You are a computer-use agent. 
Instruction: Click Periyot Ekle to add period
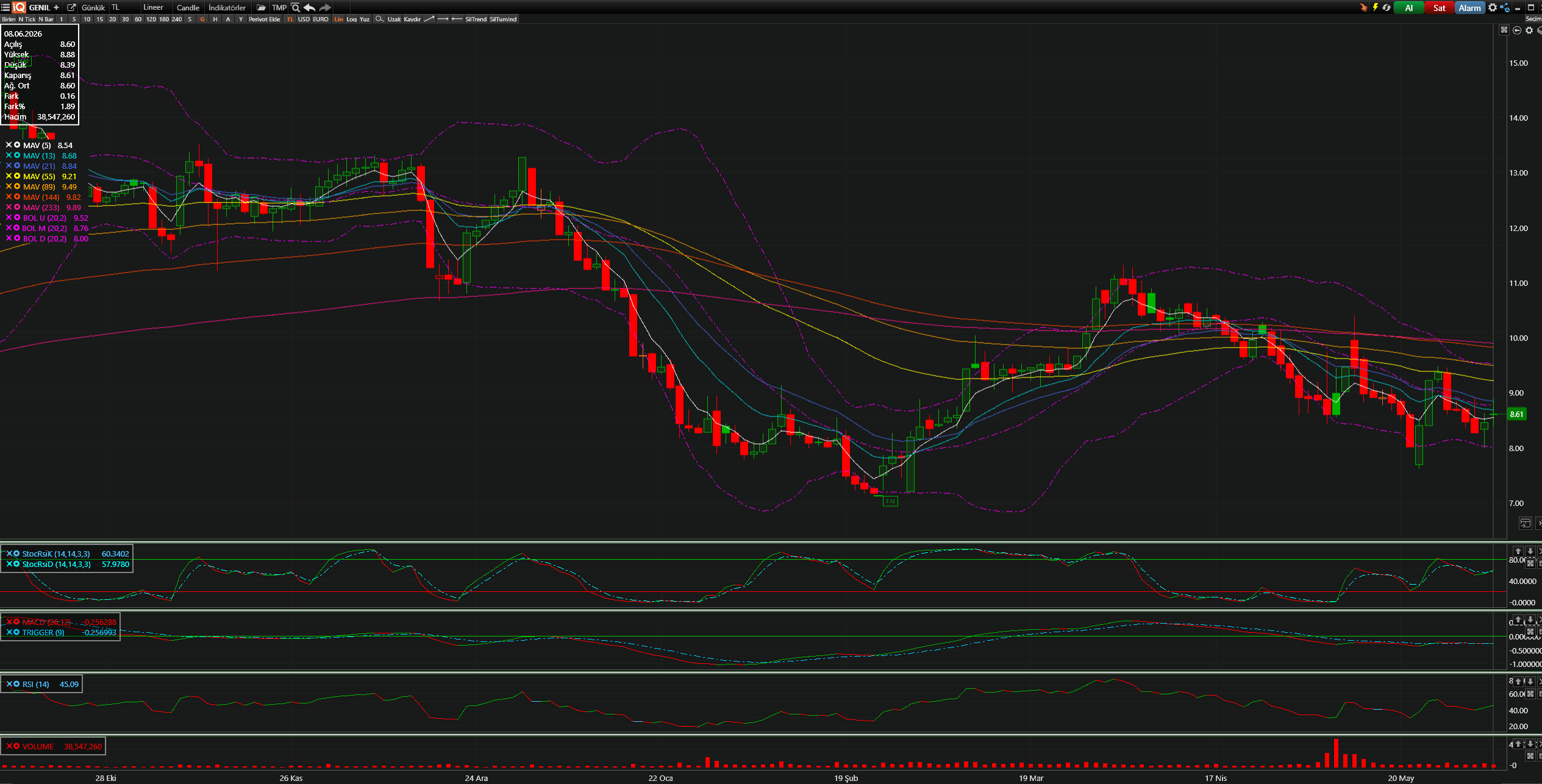pos(265,19)
